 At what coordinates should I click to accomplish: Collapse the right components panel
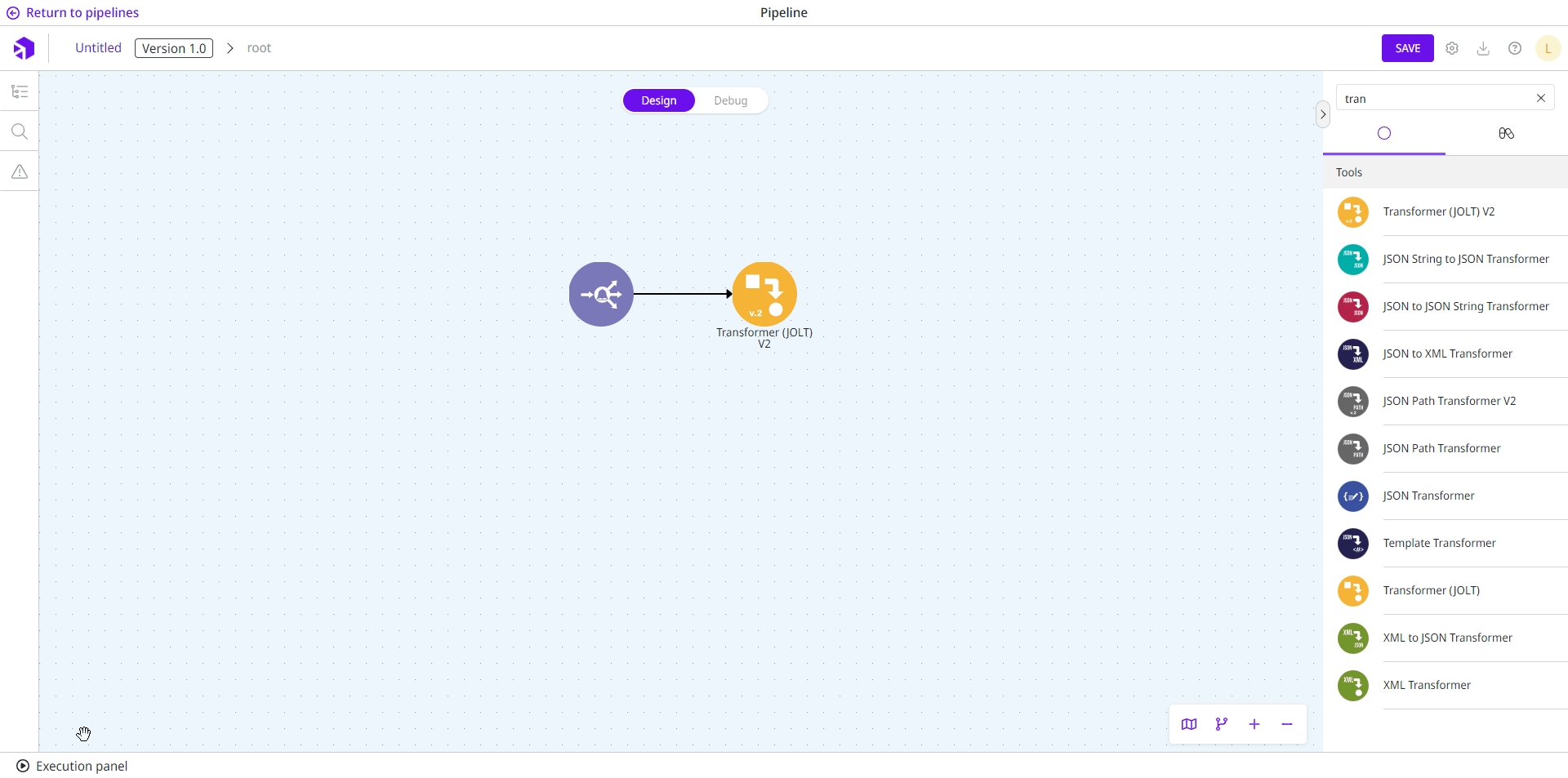tap(1323, 114)
